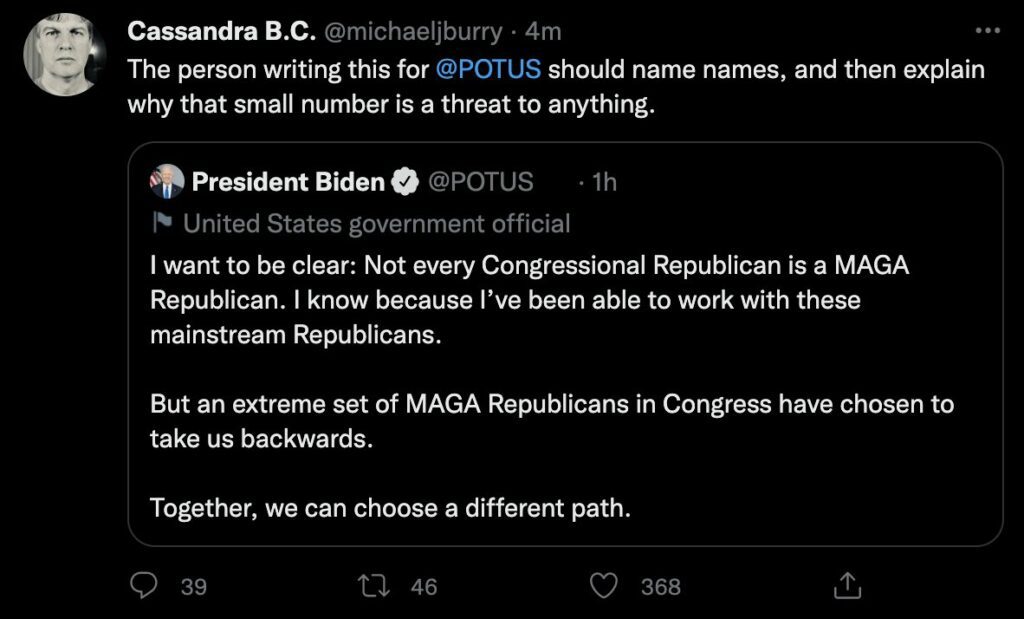Screen dimensions: 1024x619
Task: Click the 1h quoted tweet timestamp
Action: (x=604, y=182)
